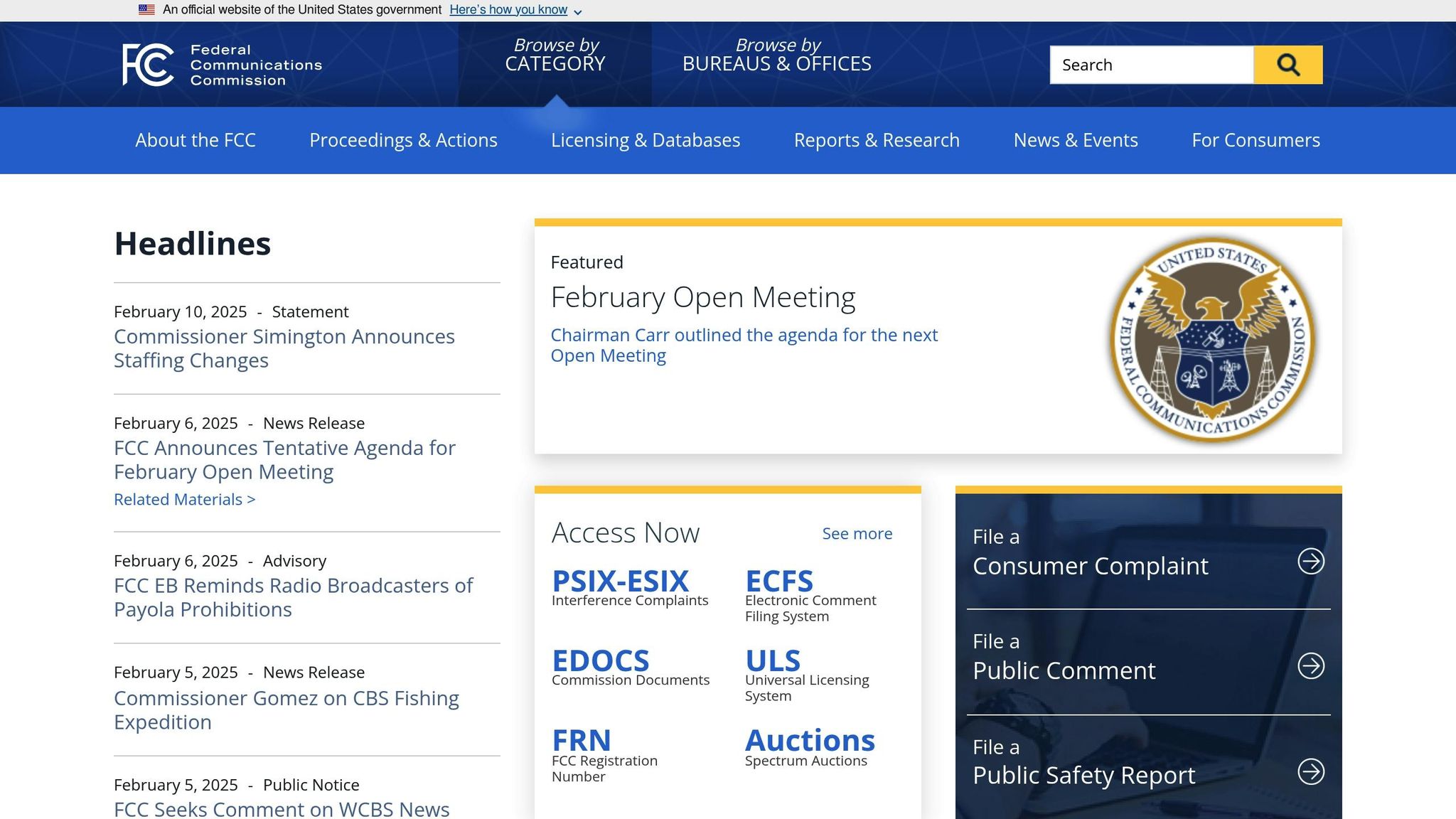
Task: Open Reports & Research menu
Action: (877, 140)
